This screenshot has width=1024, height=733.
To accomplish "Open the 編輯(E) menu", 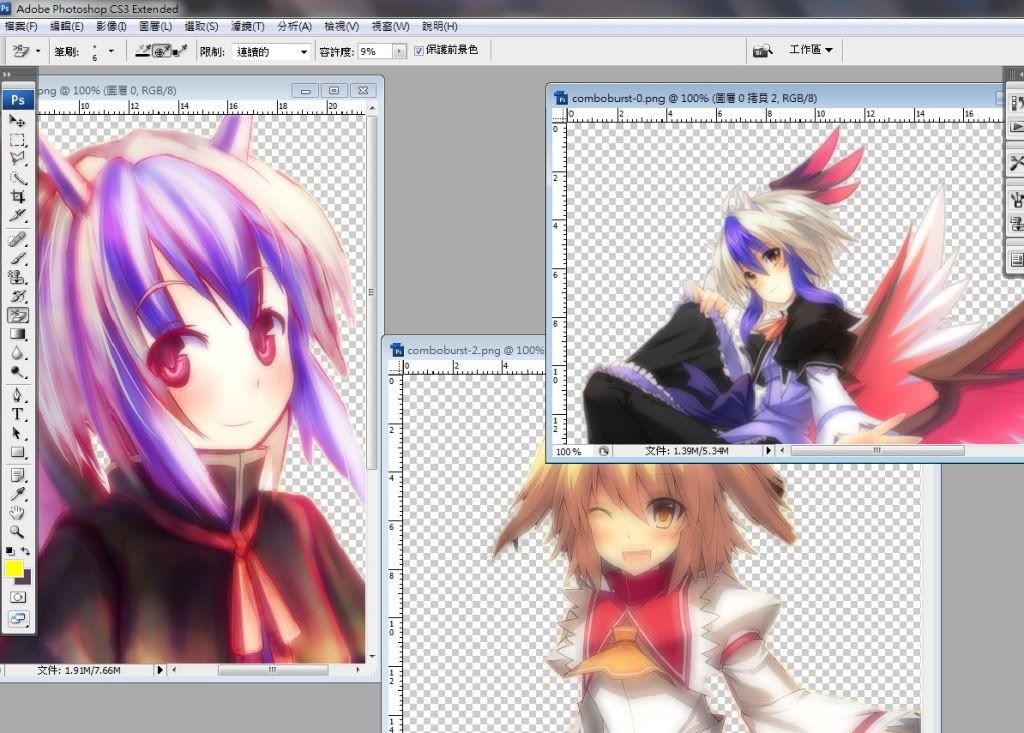I will coord(67,26).
